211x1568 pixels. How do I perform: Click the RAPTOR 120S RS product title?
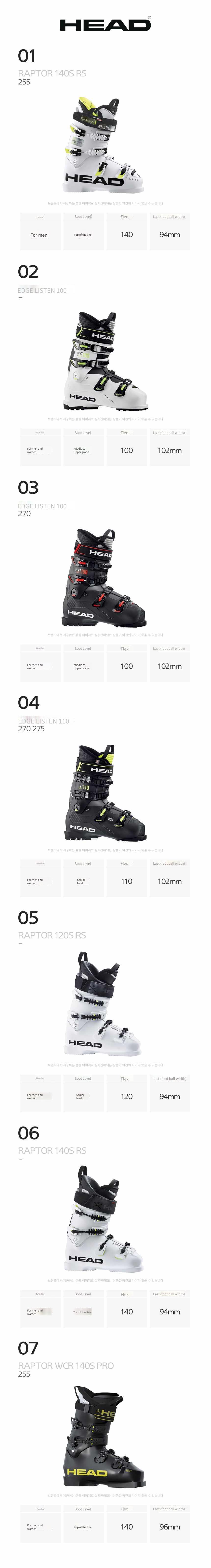(x=52, y=935)
